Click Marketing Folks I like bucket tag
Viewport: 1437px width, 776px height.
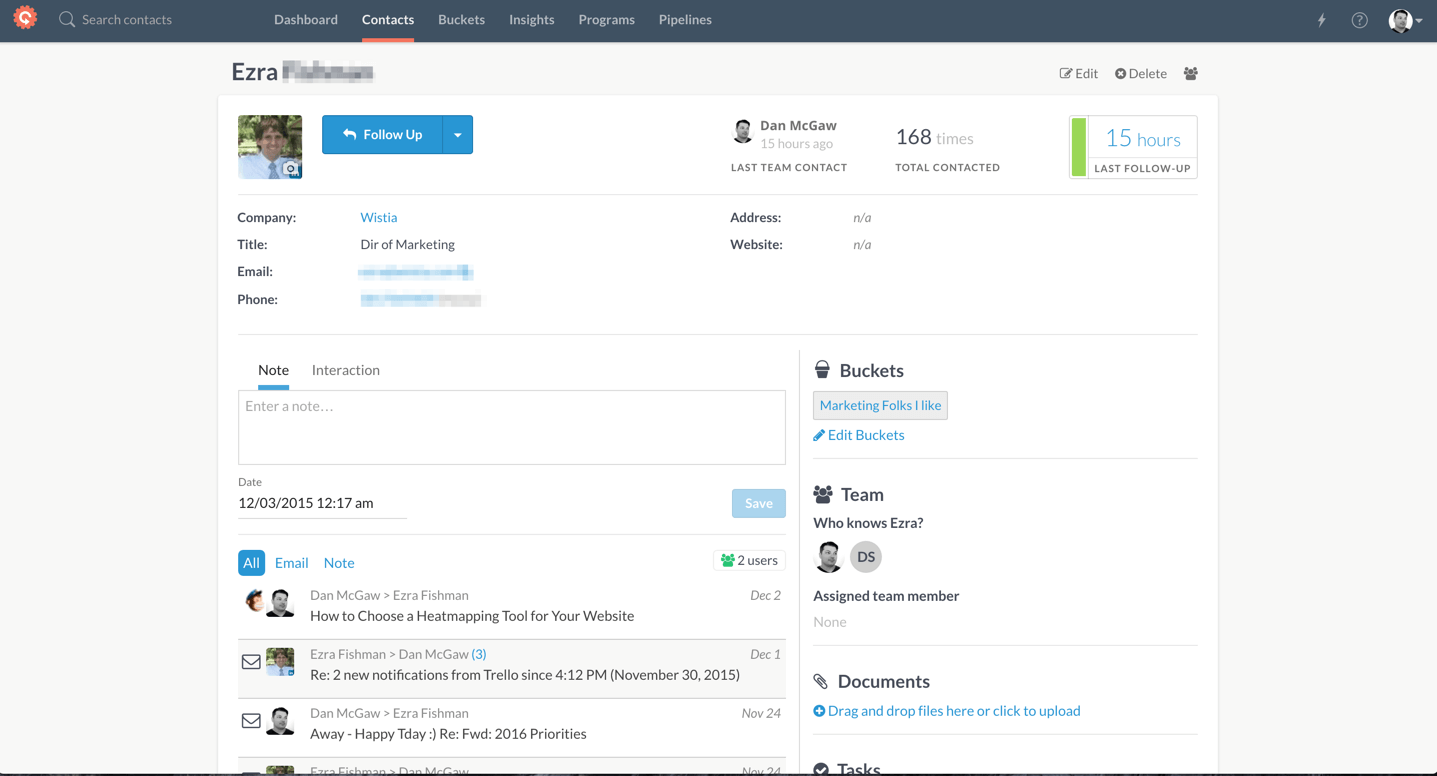(880, 405)
